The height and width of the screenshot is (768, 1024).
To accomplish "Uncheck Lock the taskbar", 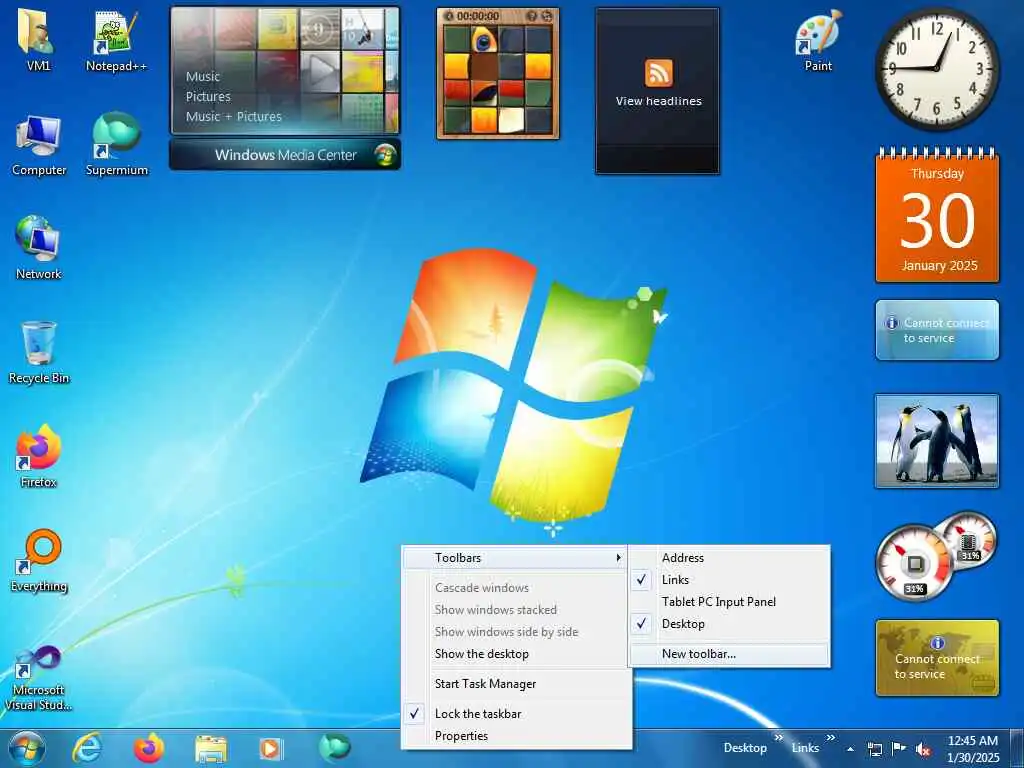I will click(516, 714).
